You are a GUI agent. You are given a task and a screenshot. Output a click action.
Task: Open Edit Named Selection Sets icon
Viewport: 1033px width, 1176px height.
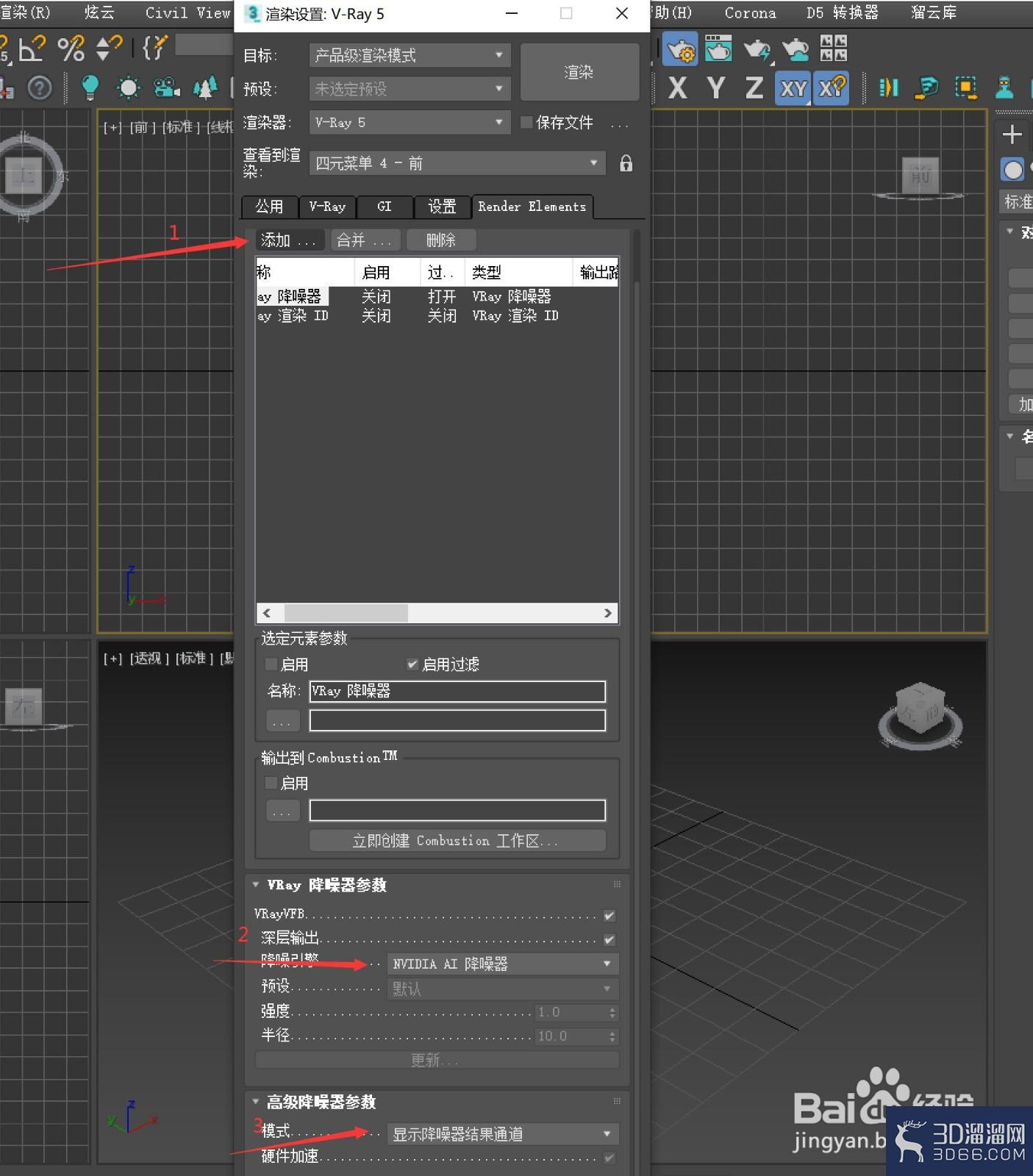pyautogui.click(x=155, y=49)
